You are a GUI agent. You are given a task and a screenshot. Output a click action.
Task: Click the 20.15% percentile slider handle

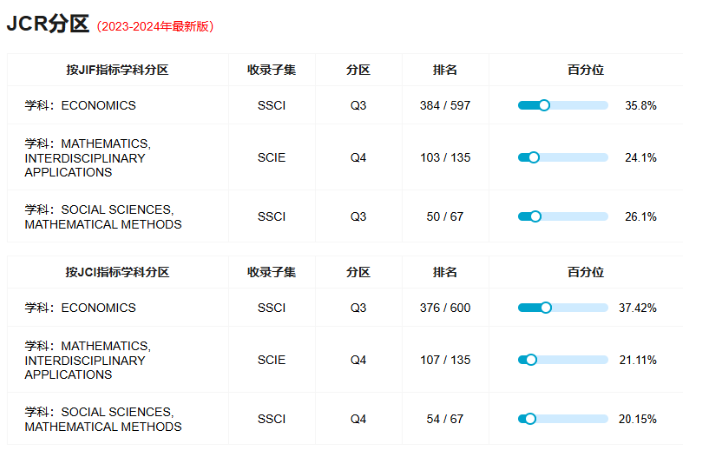pyautogui.click(x=530, y=419)
